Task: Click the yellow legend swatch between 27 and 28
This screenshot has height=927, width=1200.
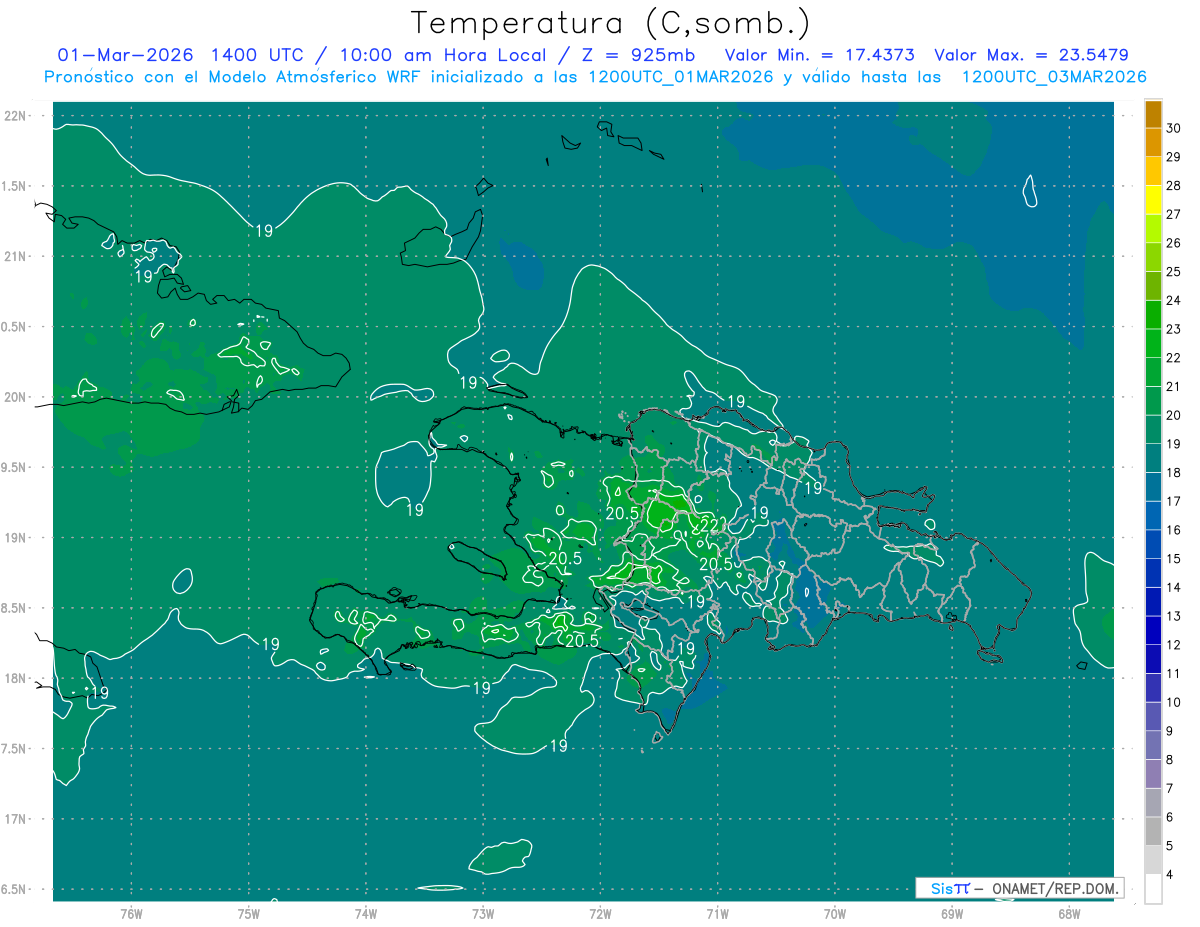Action: pos(1153,200)
